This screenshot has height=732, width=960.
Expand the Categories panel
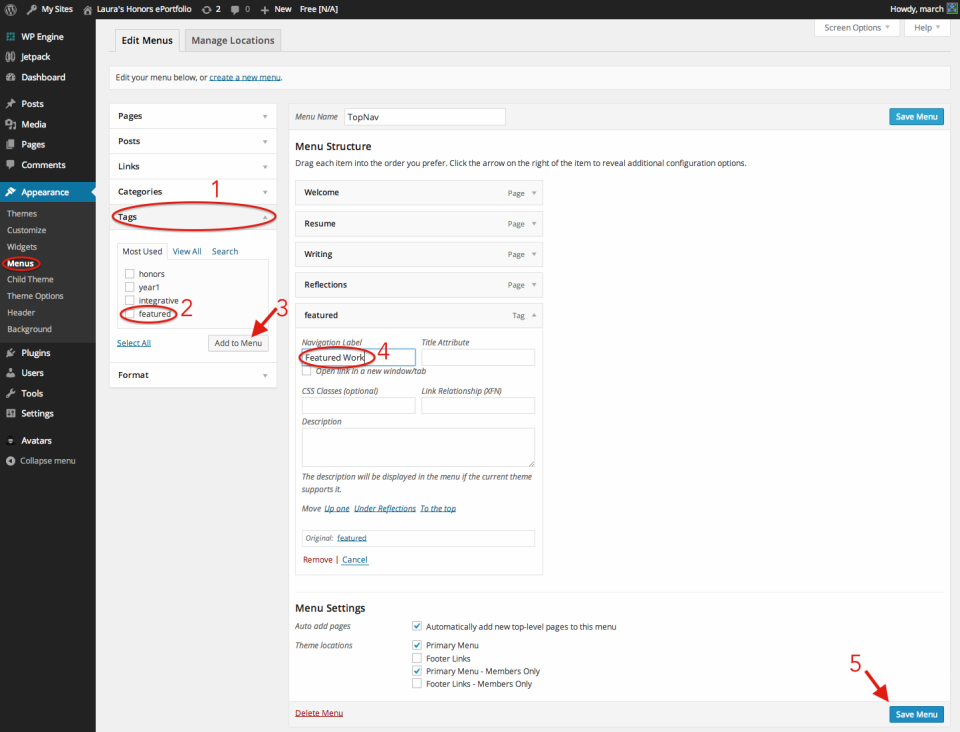point(264,192)
